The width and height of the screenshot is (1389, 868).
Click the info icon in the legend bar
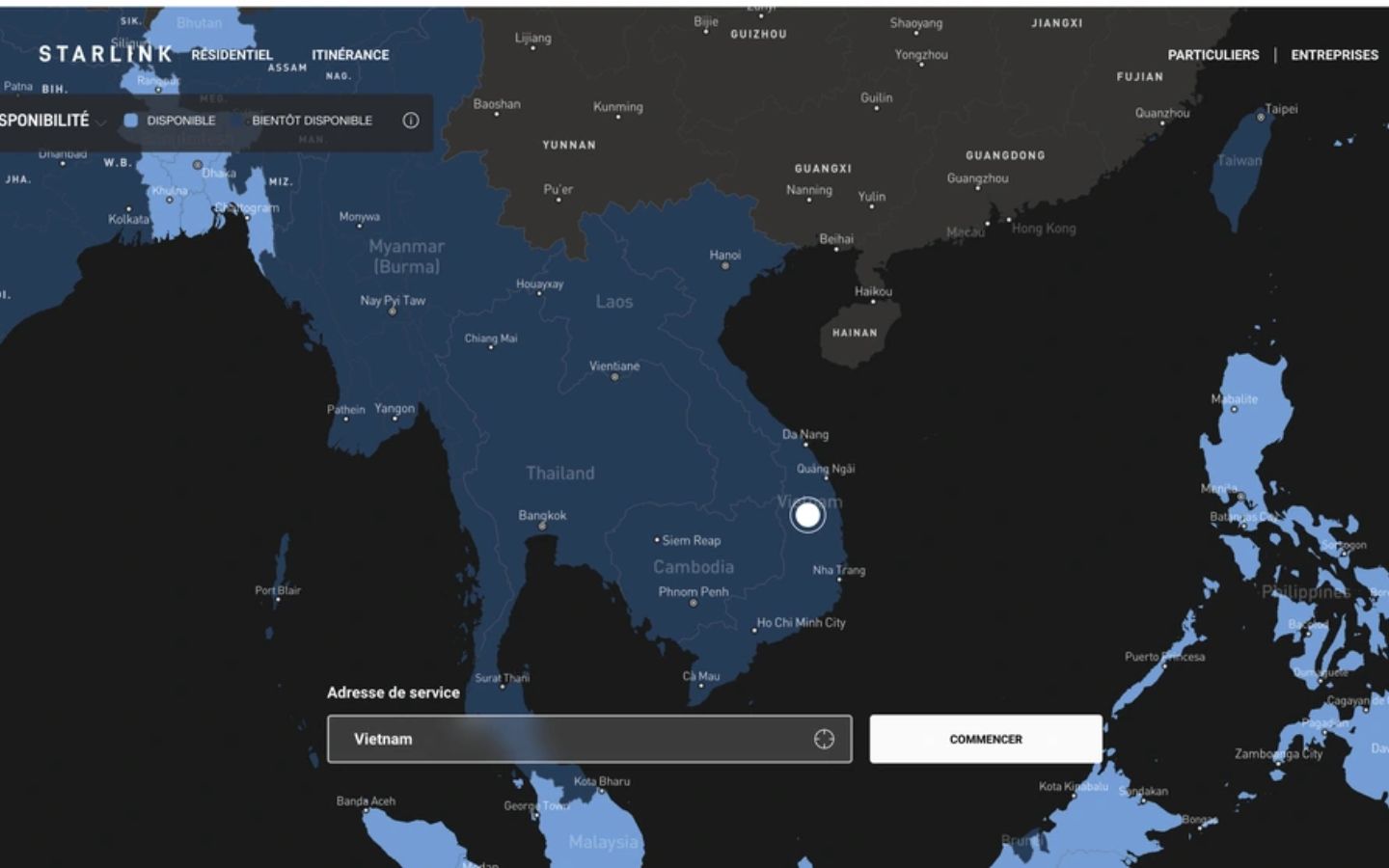(x=411, y=121)
